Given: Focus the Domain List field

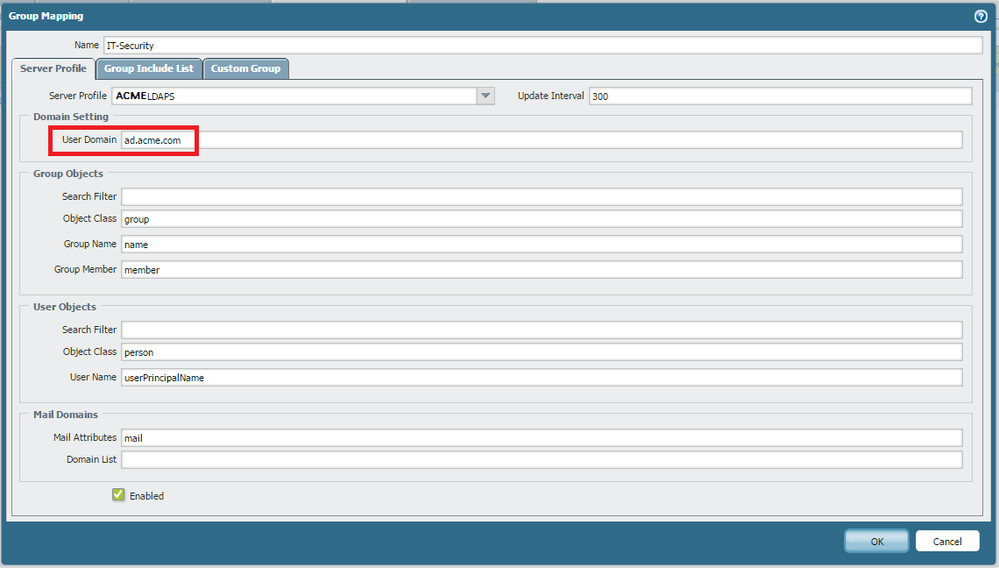Looking at the screenshot, I should (542, 460).
